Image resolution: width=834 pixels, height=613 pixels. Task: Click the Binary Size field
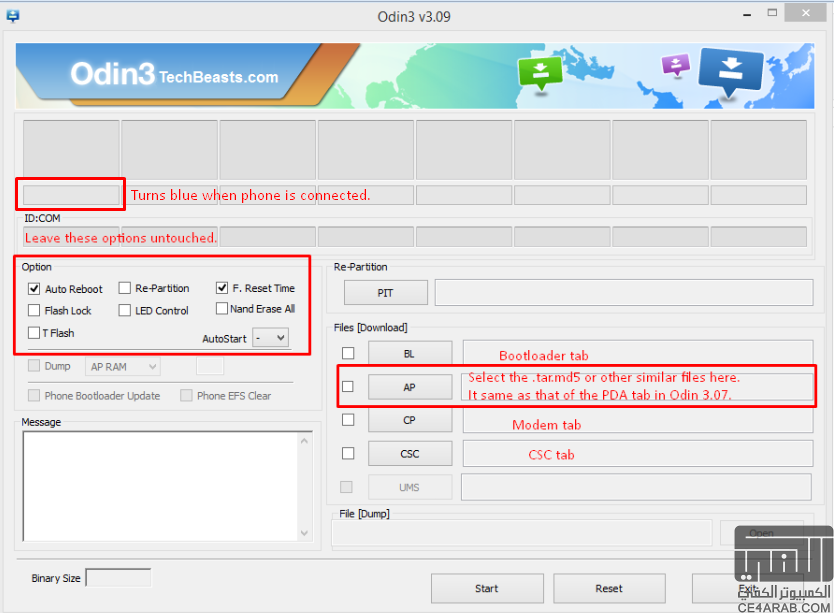click(118, 578)
